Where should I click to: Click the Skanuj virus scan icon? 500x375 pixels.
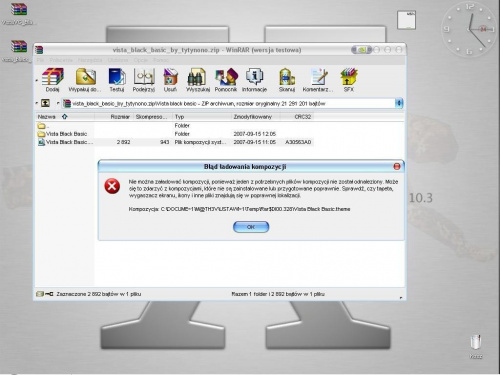point(287,80)
